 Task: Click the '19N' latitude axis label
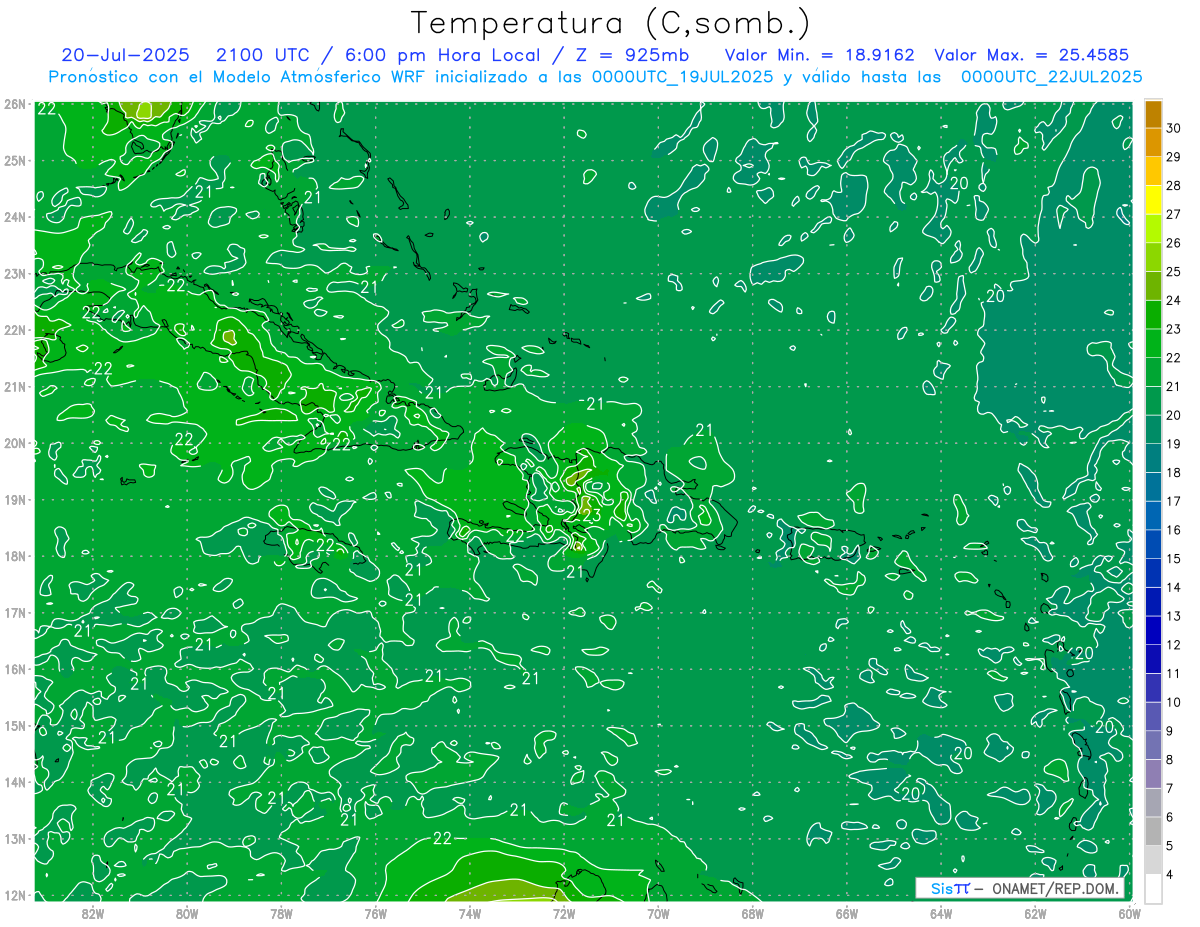pyautogui.click(x=15, y=499)
